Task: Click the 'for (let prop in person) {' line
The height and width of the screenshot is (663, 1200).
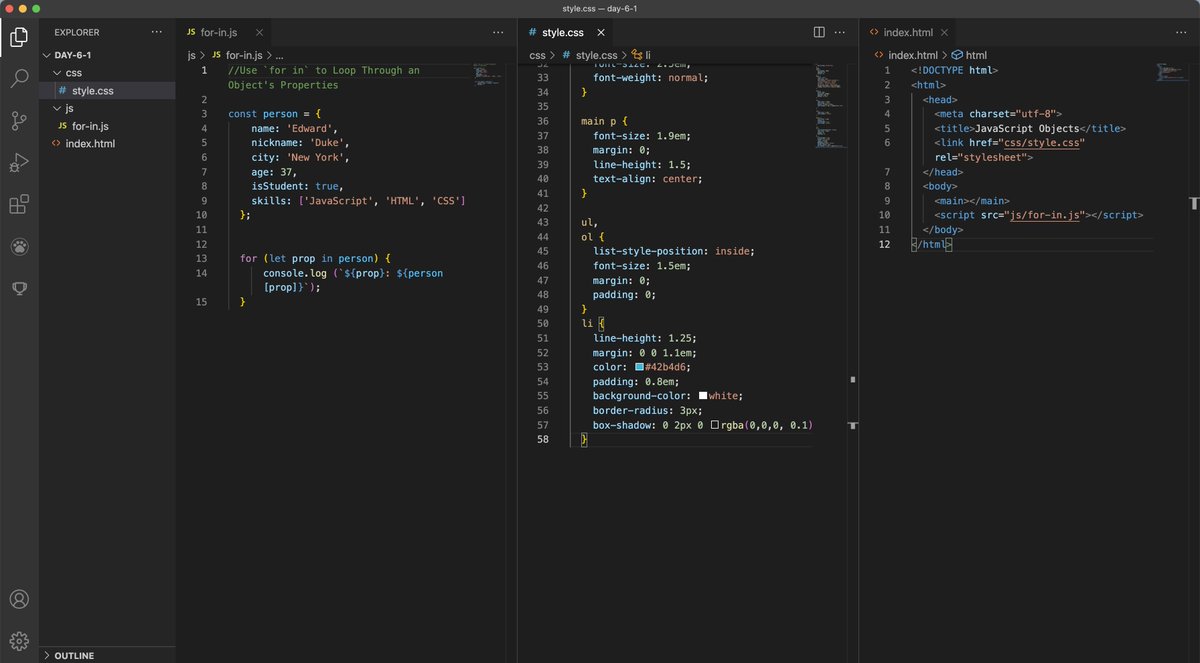Action: pyautogui.click(x=315, y=258)
